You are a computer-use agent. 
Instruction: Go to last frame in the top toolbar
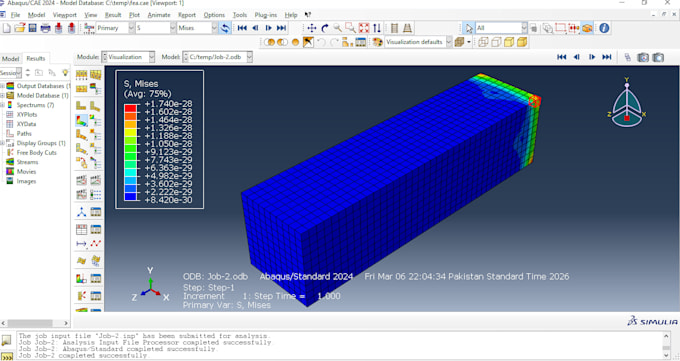point(281,28)
